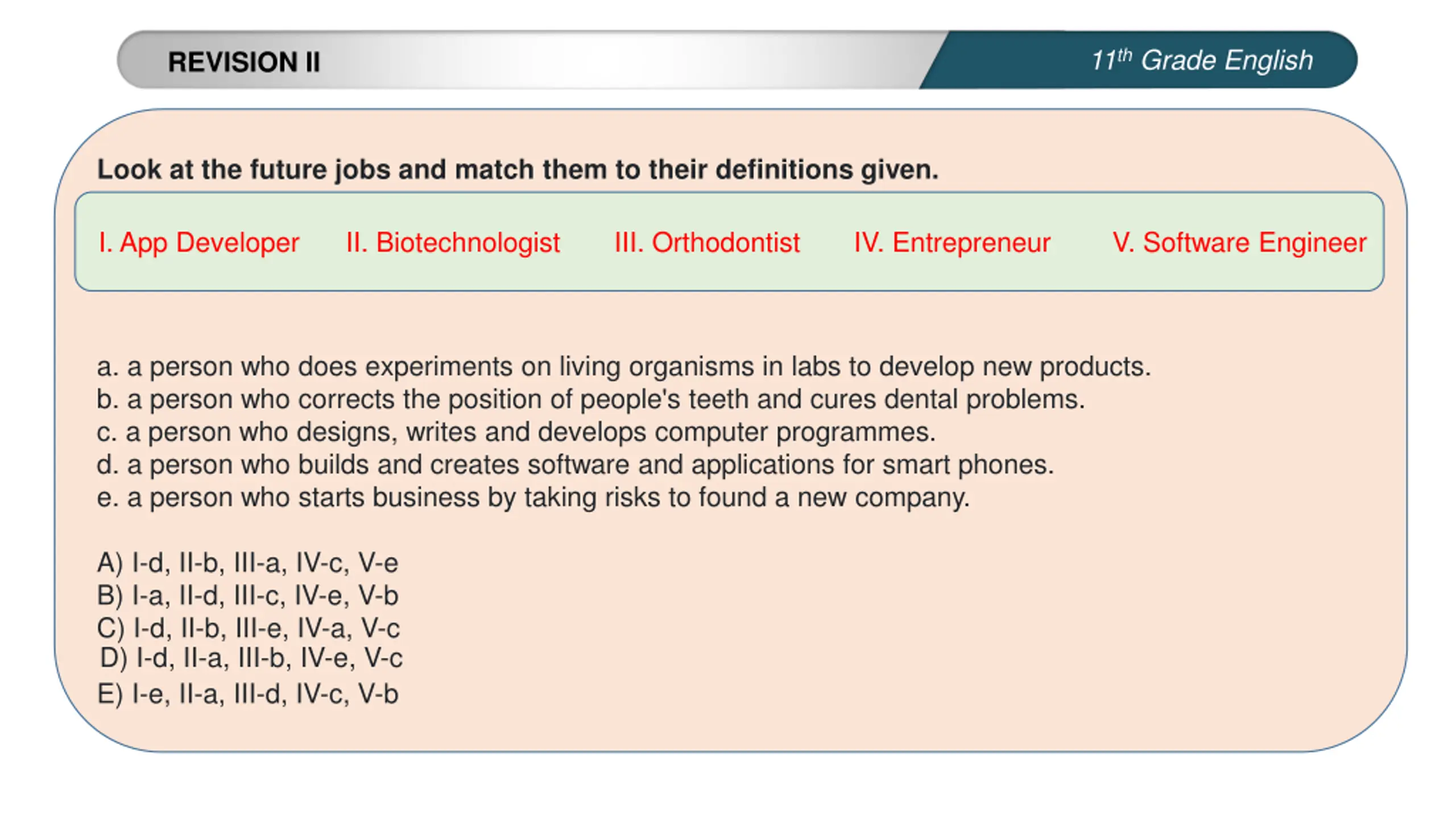Select the Software Engineer job label
1456x819 pixels.
[1239, 243]
